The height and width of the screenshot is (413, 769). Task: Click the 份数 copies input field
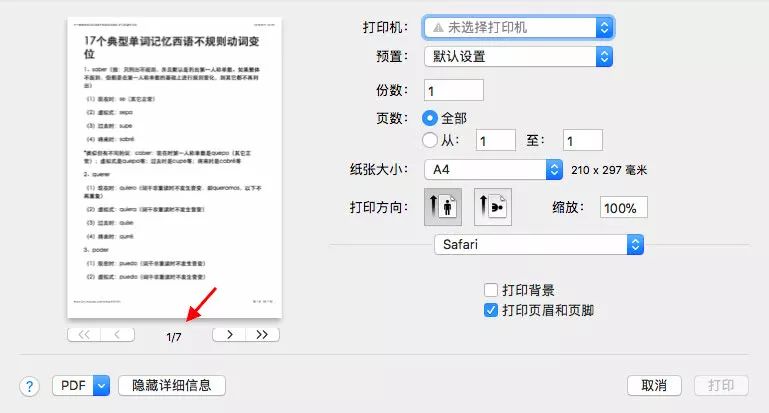454,90
